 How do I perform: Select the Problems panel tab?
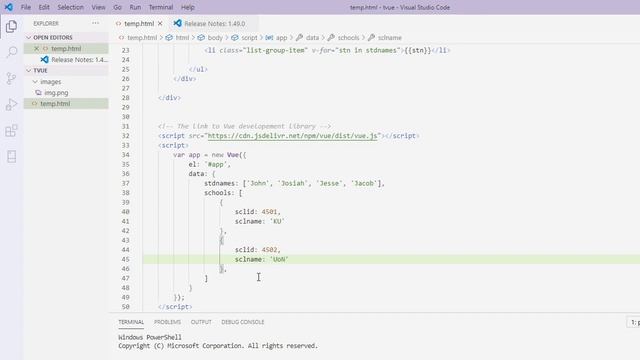coord(167,322)
